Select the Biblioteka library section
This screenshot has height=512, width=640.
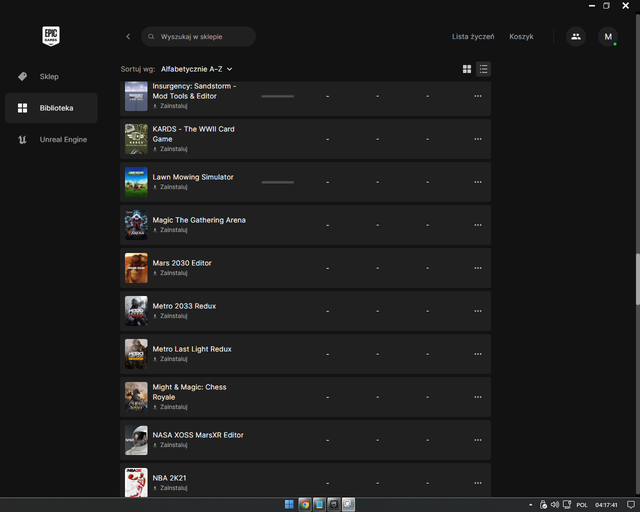[51, 108]
